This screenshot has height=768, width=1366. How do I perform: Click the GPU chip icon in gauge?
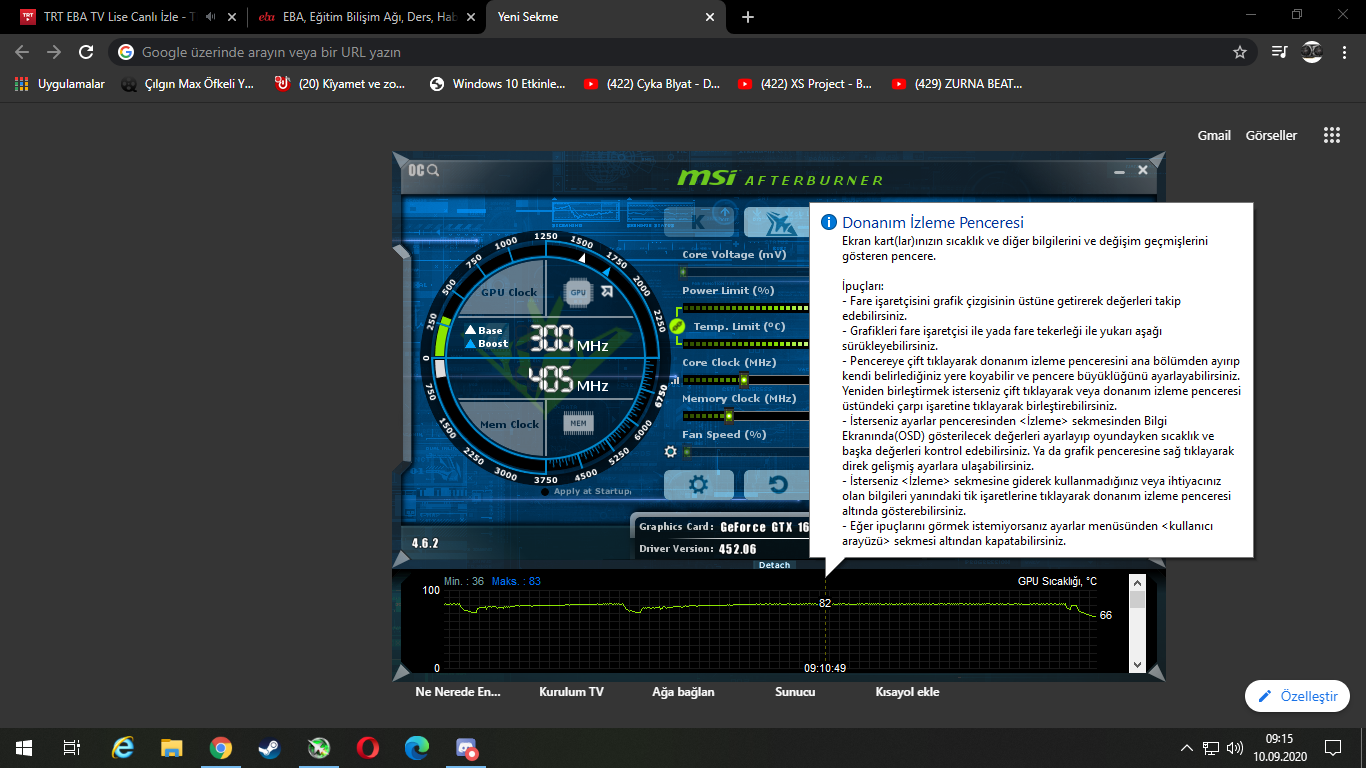(x=577, y=292)
